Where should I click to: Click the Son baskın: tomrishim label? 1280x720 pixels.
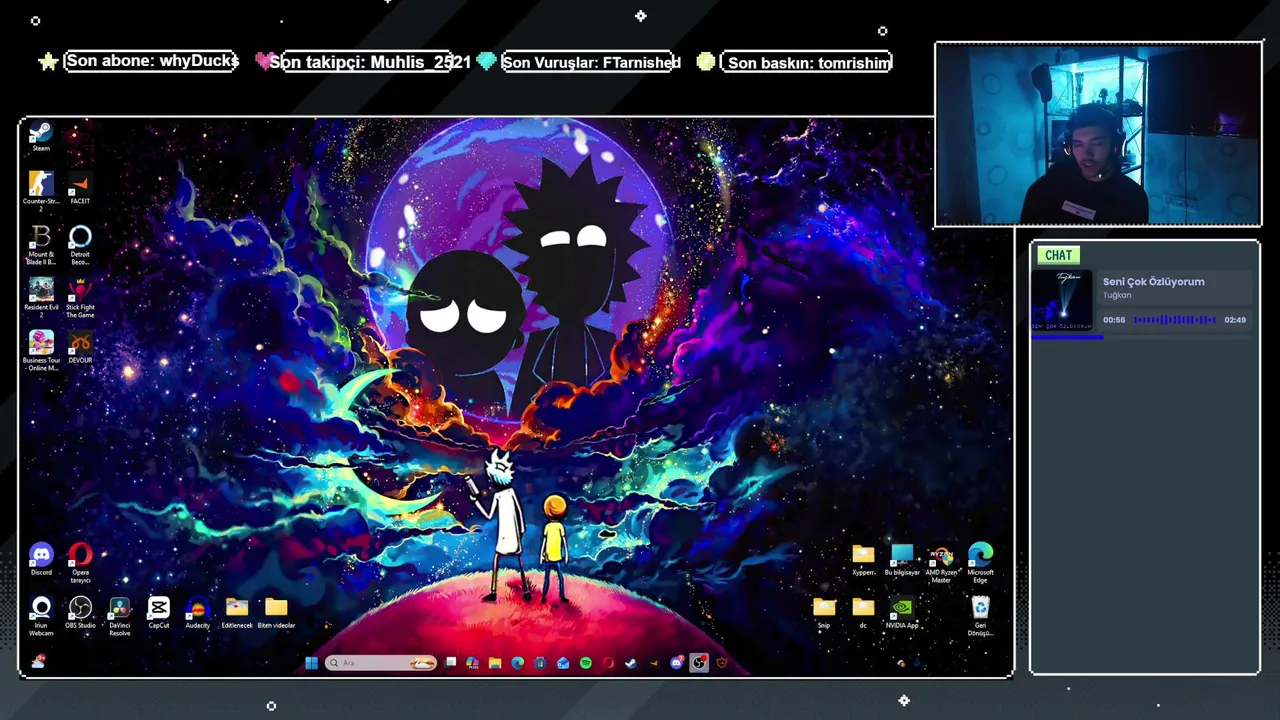809,62
